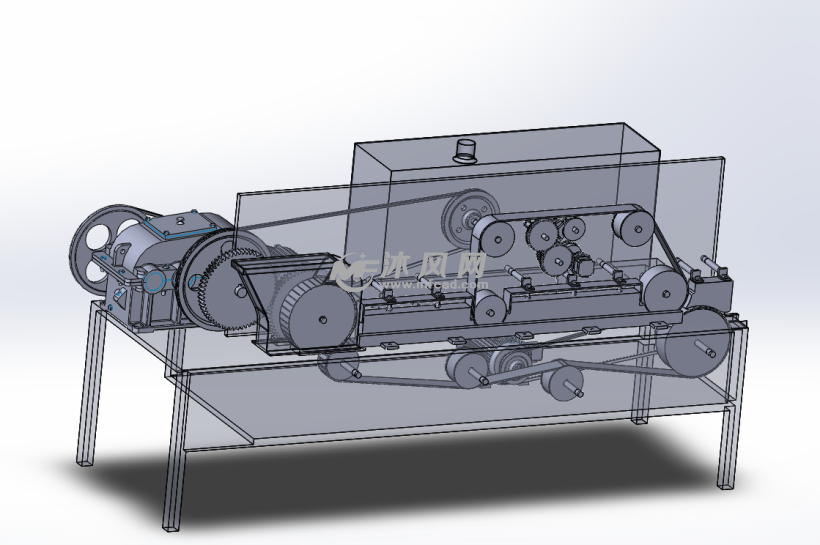Select the small pulley beneath the ribbed roller
Screen dimensions: 820x545
[x=338, y=367]
